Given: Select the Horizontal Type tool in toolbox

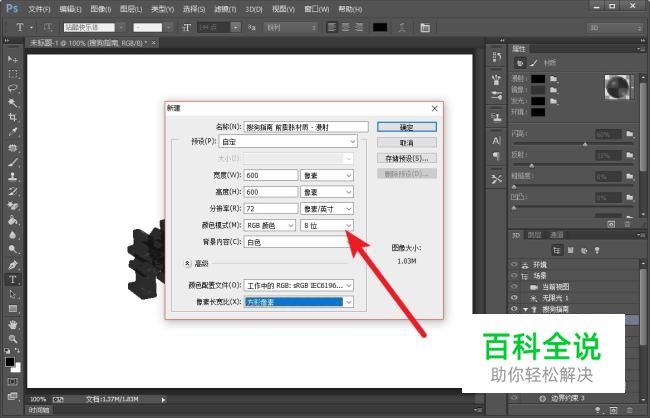Looking at the screenshot, I should [12, 279].
